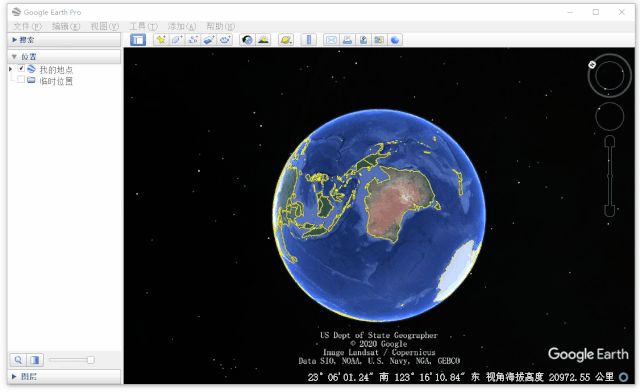Open the 添加 menu
This screenshot has width=640, height=392.
182,27
